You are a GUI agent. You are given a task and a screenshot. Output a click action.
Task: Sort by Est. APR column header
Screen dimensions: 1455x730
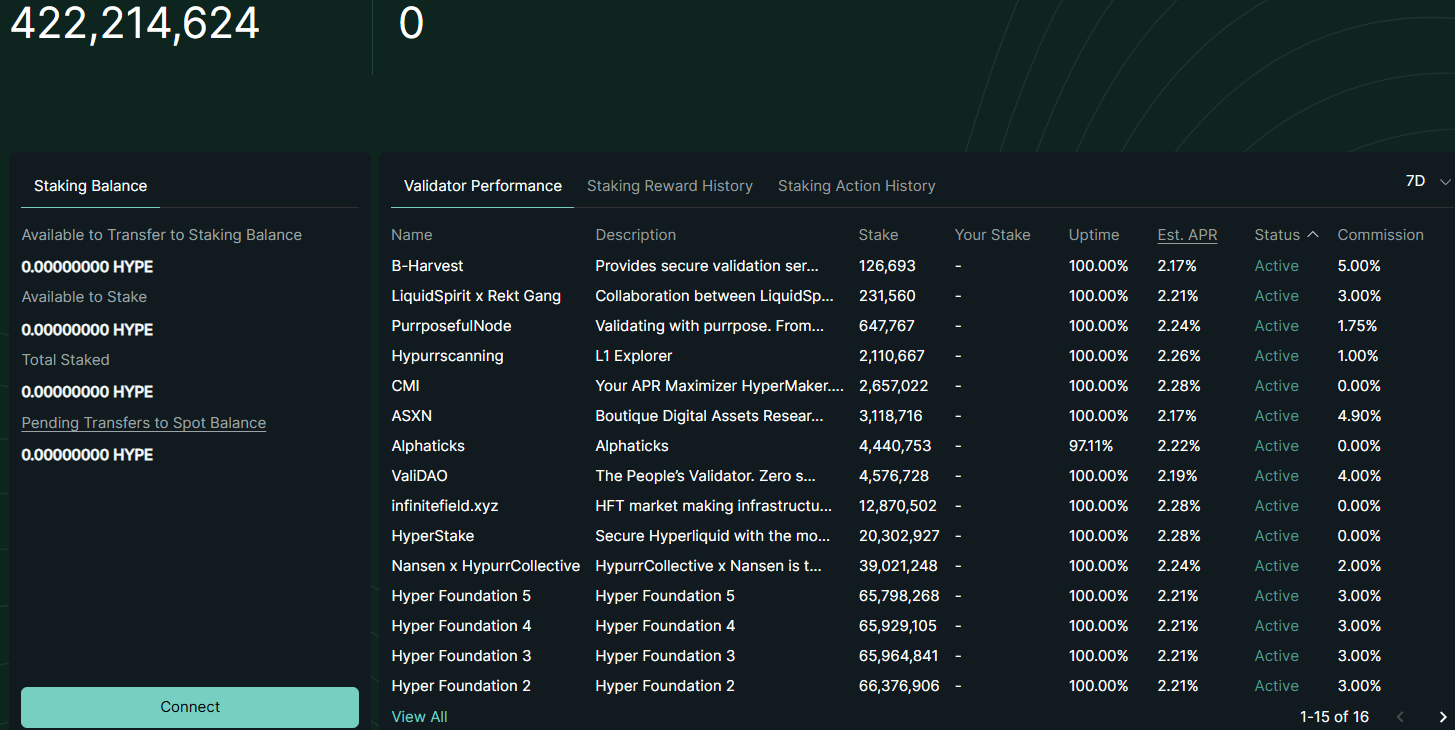[x=1188, y=235]
